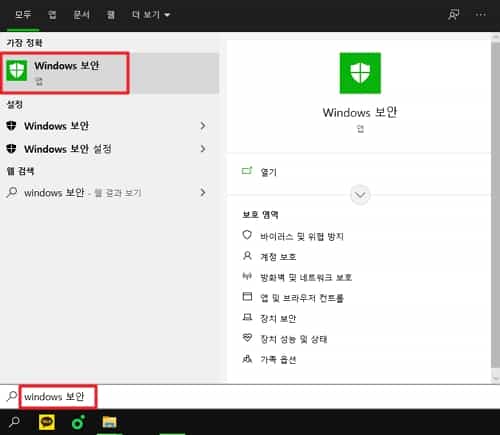Open File Explorer from the taskbar
500x435 pixels.
[109, 422]
